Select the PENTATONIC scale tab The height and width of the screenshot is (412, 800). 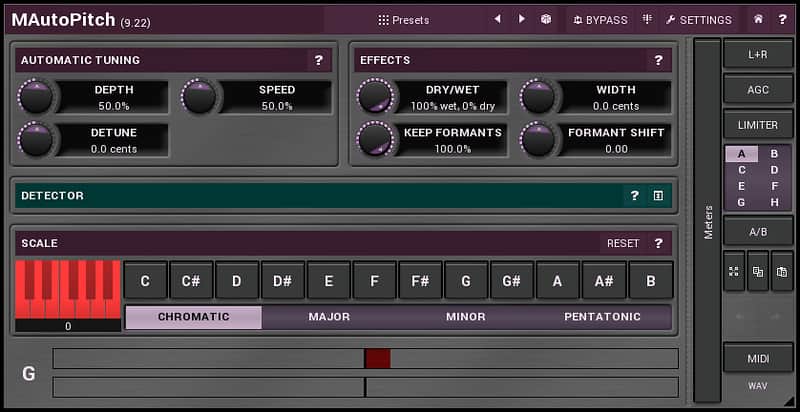602,317
